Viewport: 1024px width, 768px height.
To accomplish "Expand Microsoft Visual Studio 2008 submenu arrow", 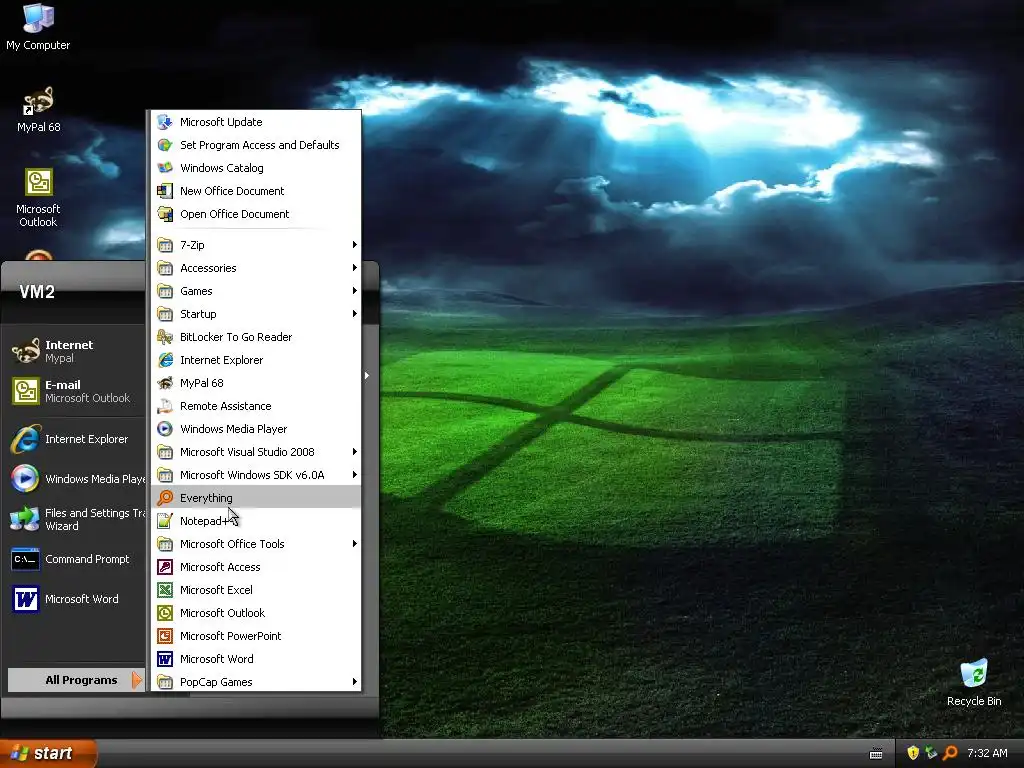I will (355, 452).
